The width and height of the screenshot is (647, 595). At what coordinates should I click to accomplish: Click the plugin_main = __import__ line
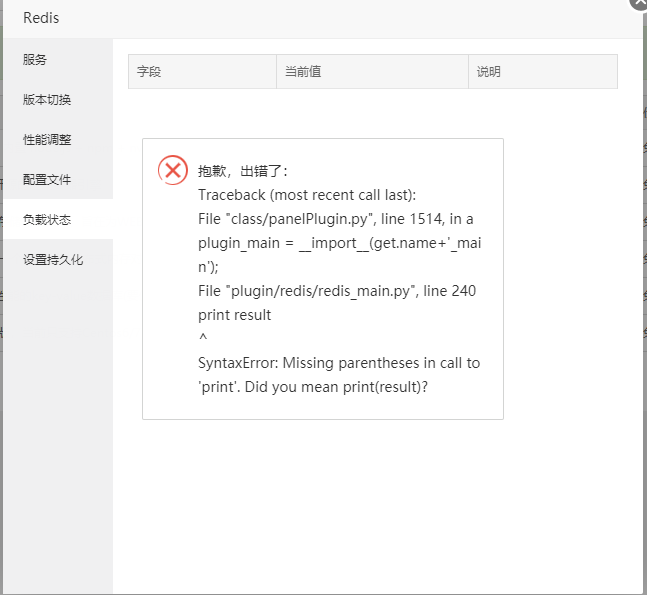coord(339,255)
